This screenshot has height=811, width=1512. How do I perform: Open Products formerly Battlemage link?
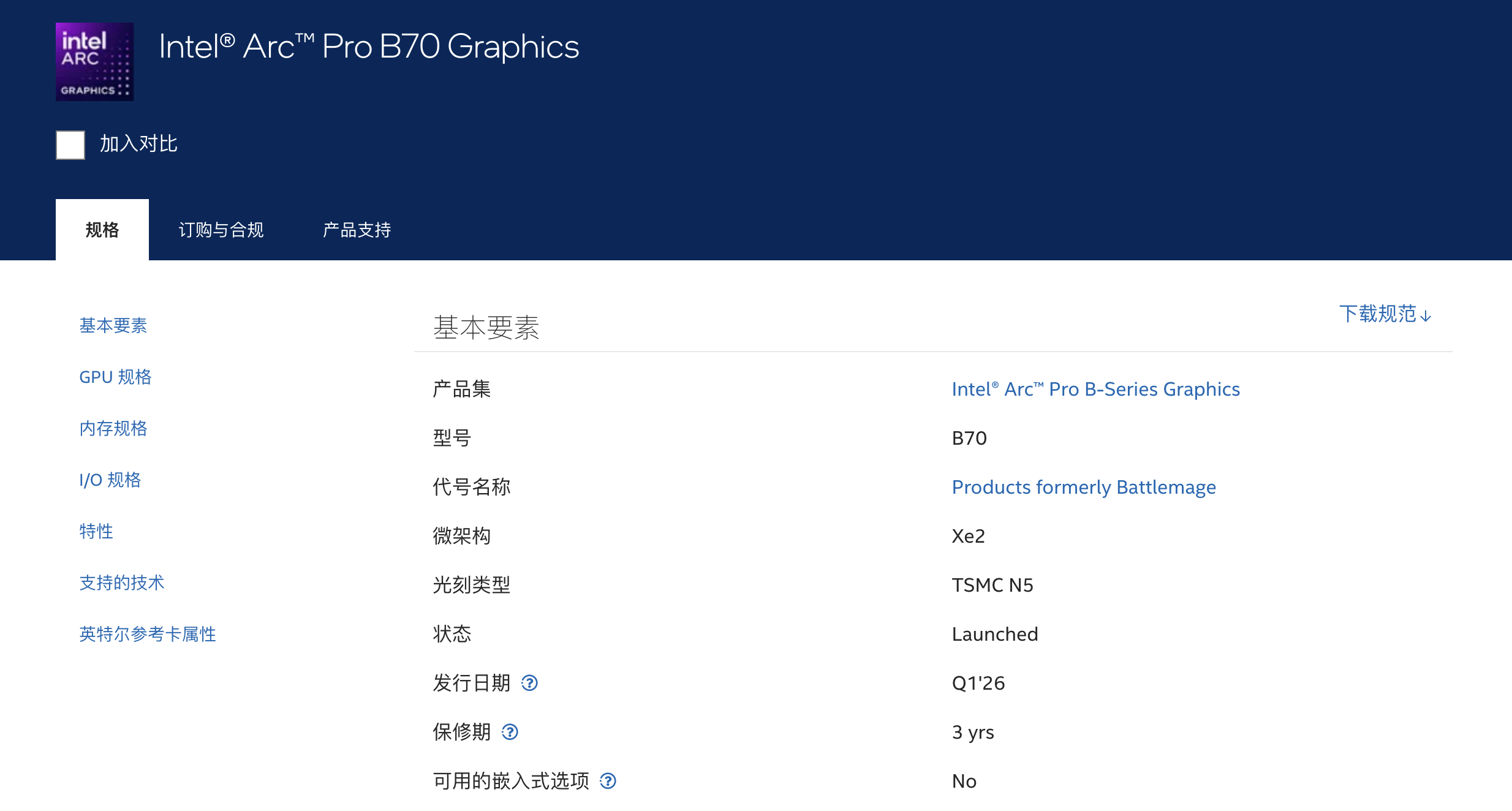tap(1083, 488)
